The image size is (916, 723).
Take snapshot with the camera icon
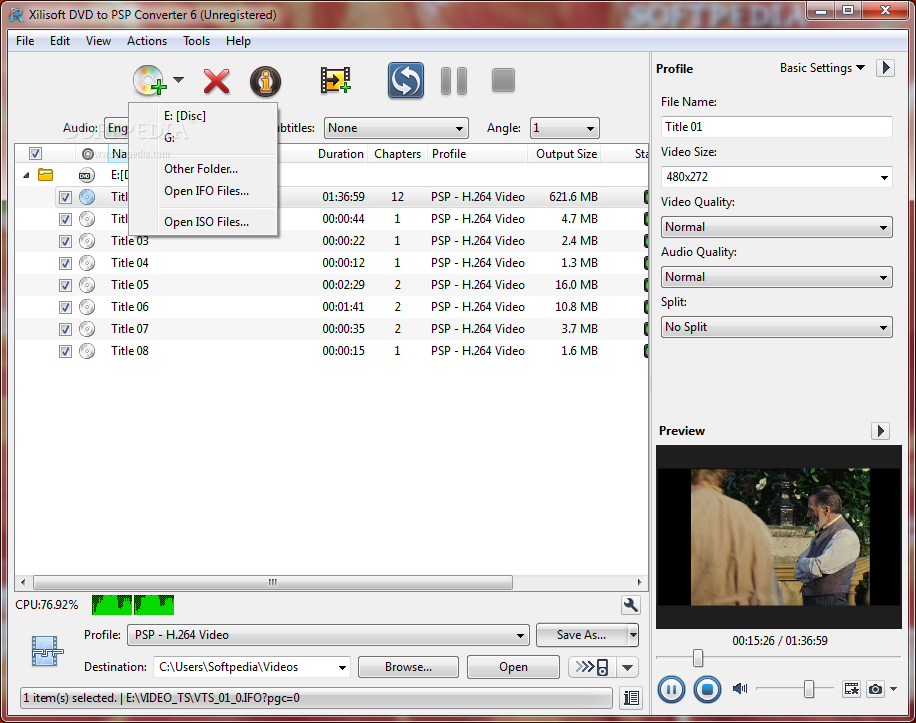(x=875, y=689)
